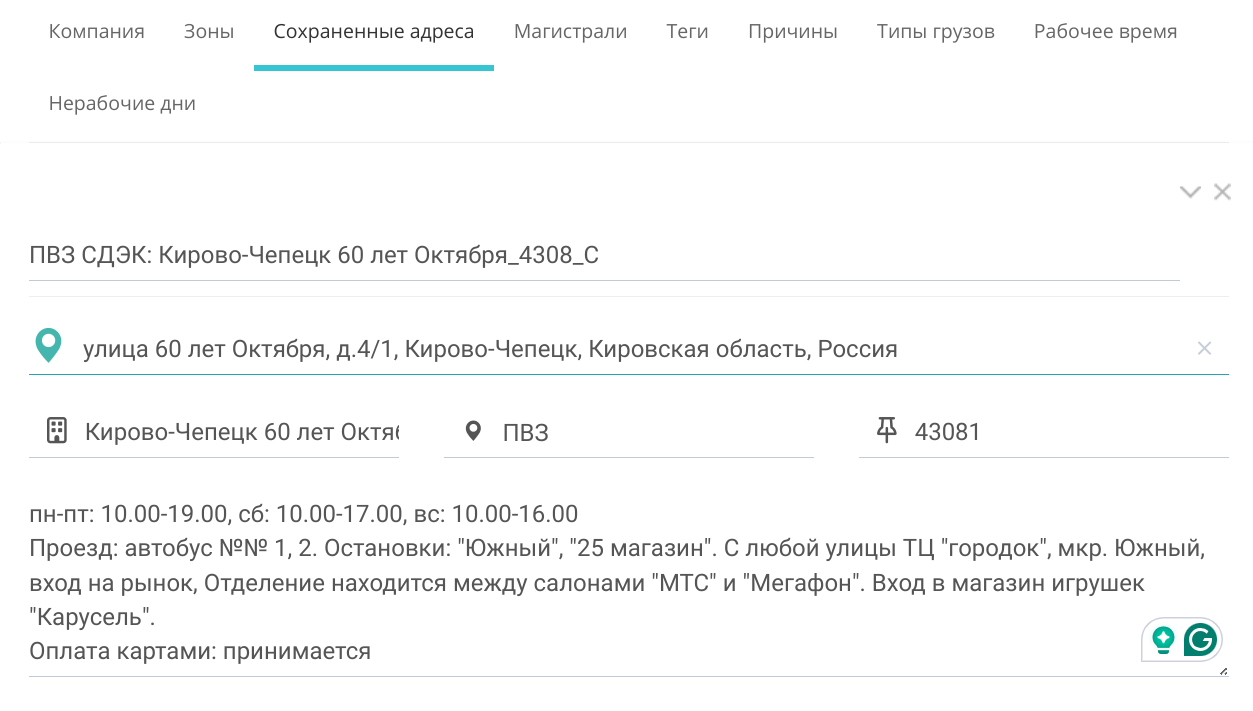
Task: Go to the Теги tab
Action: (x=687, y=32)
